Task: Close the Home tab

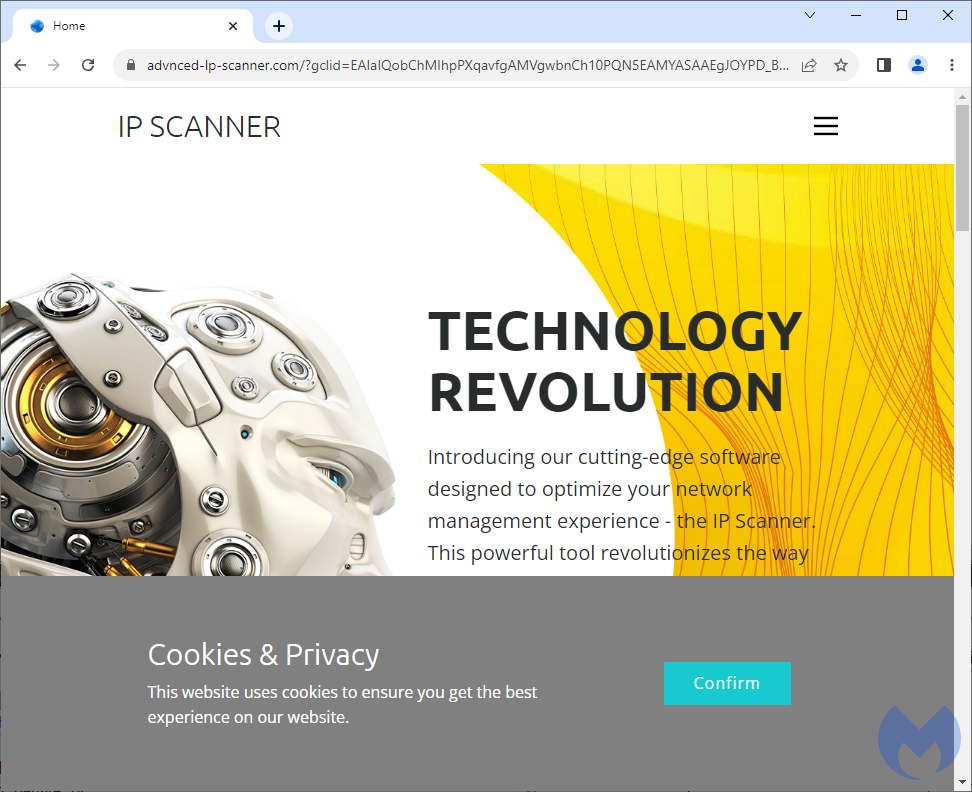Action: pyautogui.click(x=232, y=26)
